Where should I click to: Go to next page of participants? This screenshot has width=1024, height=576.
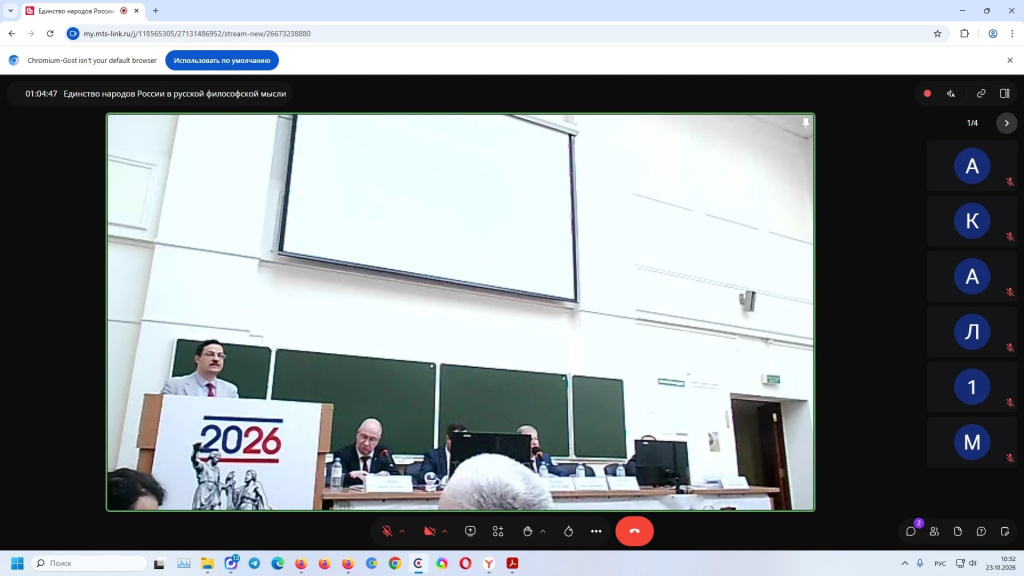pyautogui.click(x=1006, y=123)
